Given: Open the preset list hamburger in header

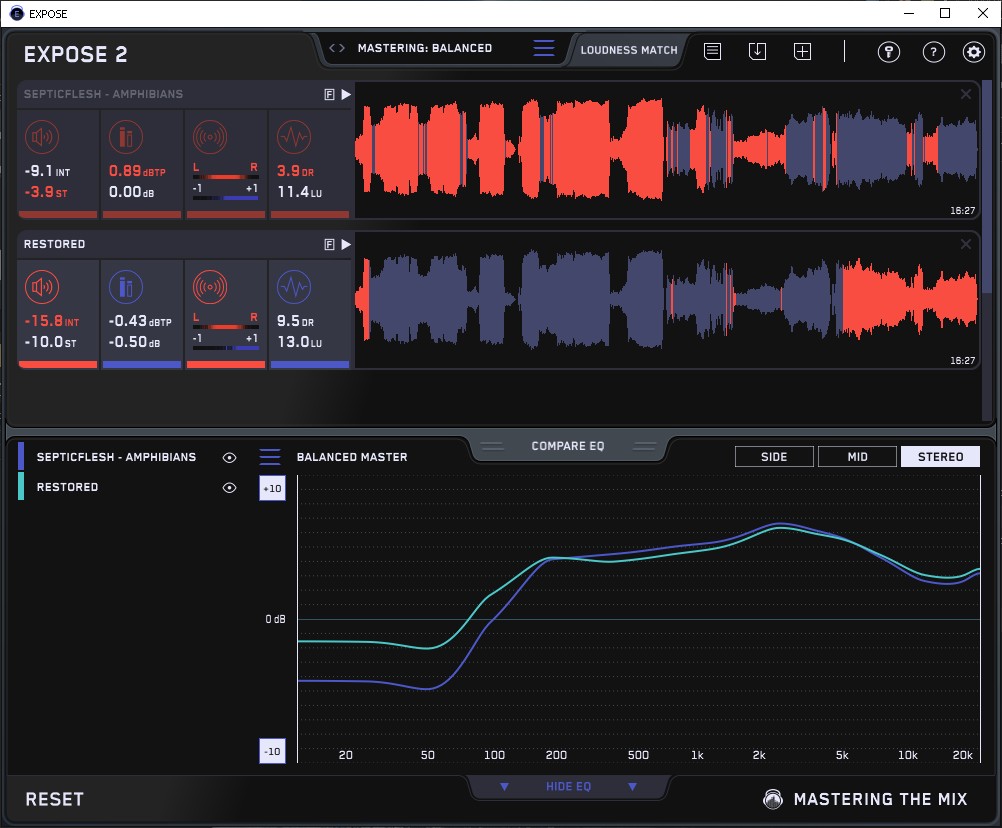Looking at the screenshot, I should coord(544,48).
